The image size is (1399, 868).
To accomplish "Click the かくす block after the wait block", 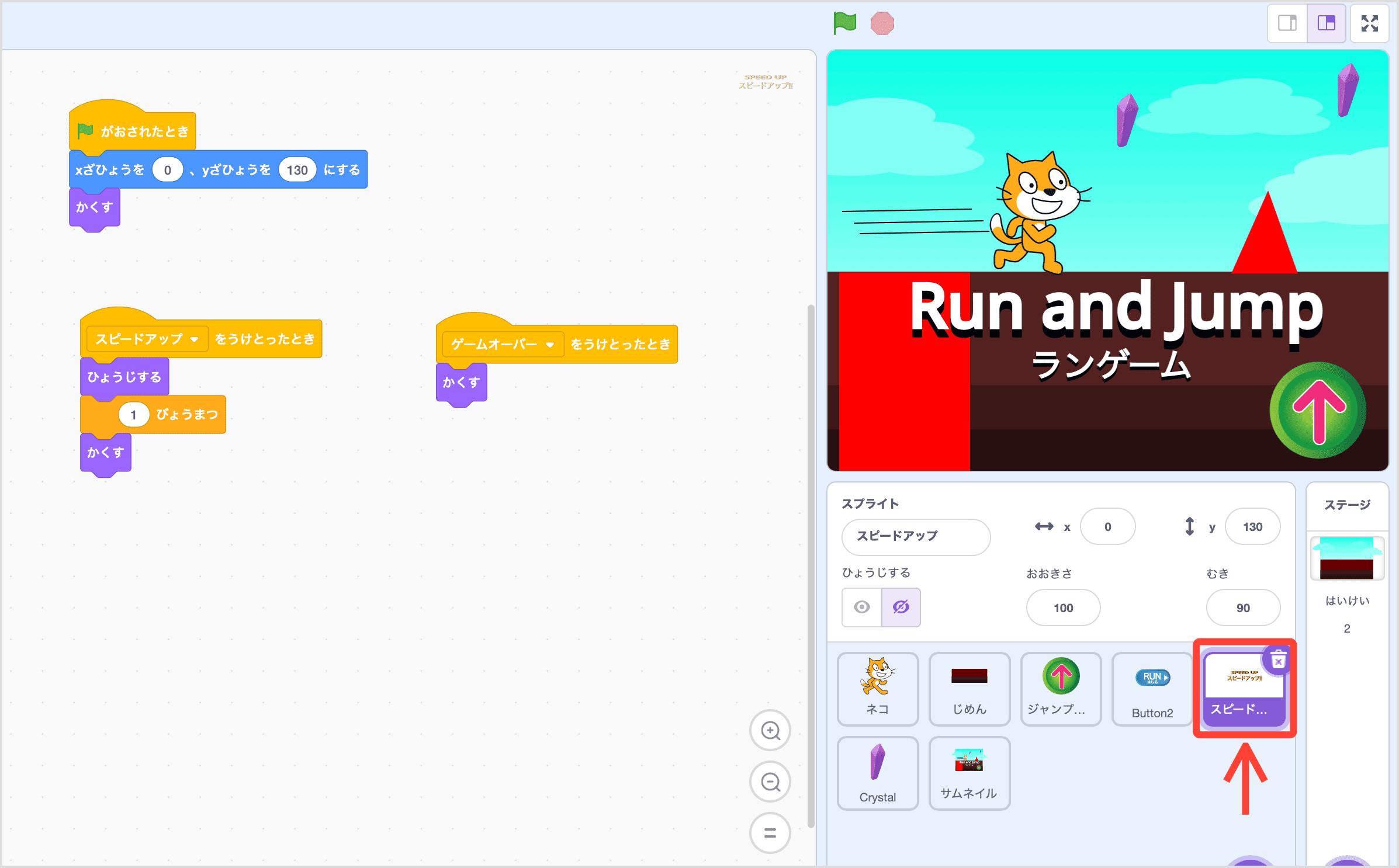I will (x=105, y=453).
